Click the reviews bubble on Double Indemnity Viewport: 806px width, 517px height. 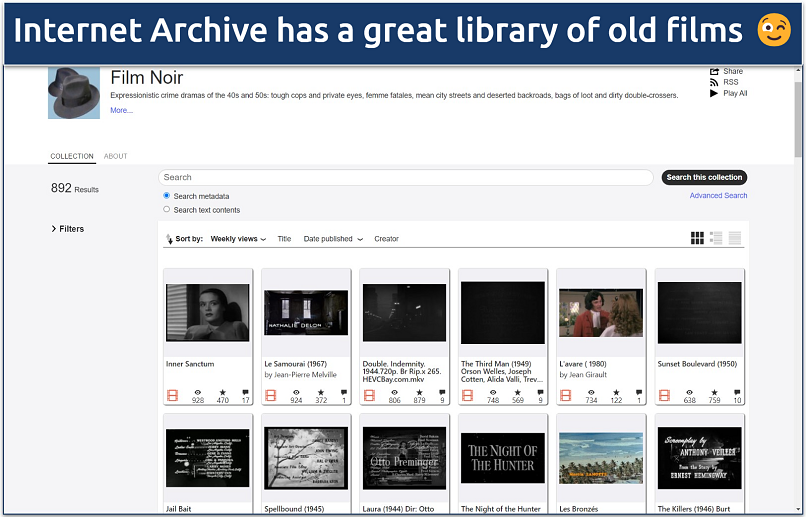pyautogui.click(x=442, y=393)
